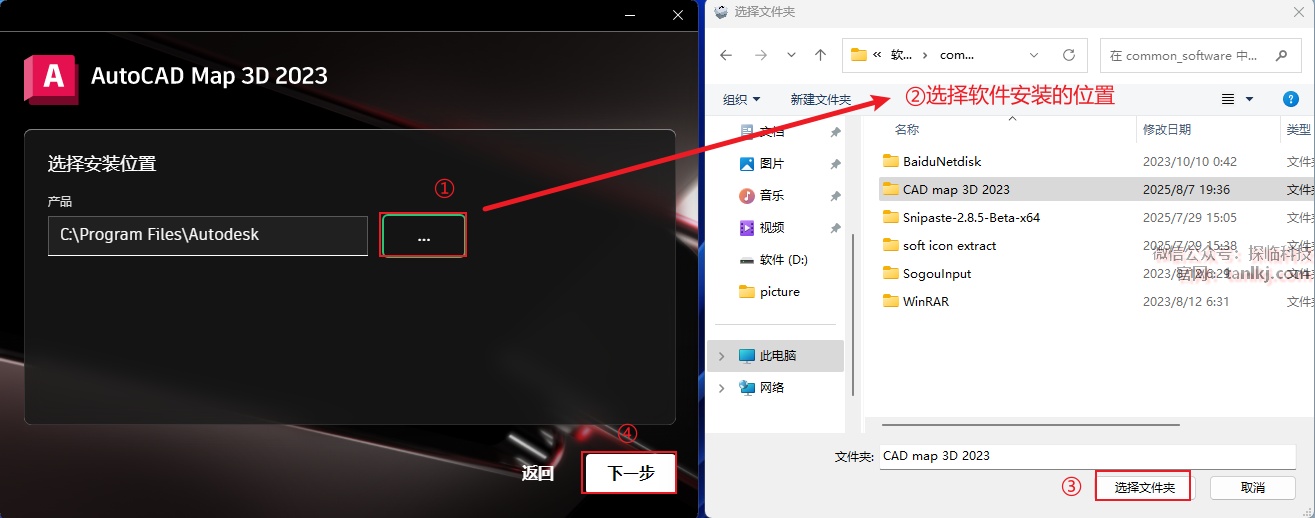Click the 文件夹 name input field

click(x=1088, y=455)
